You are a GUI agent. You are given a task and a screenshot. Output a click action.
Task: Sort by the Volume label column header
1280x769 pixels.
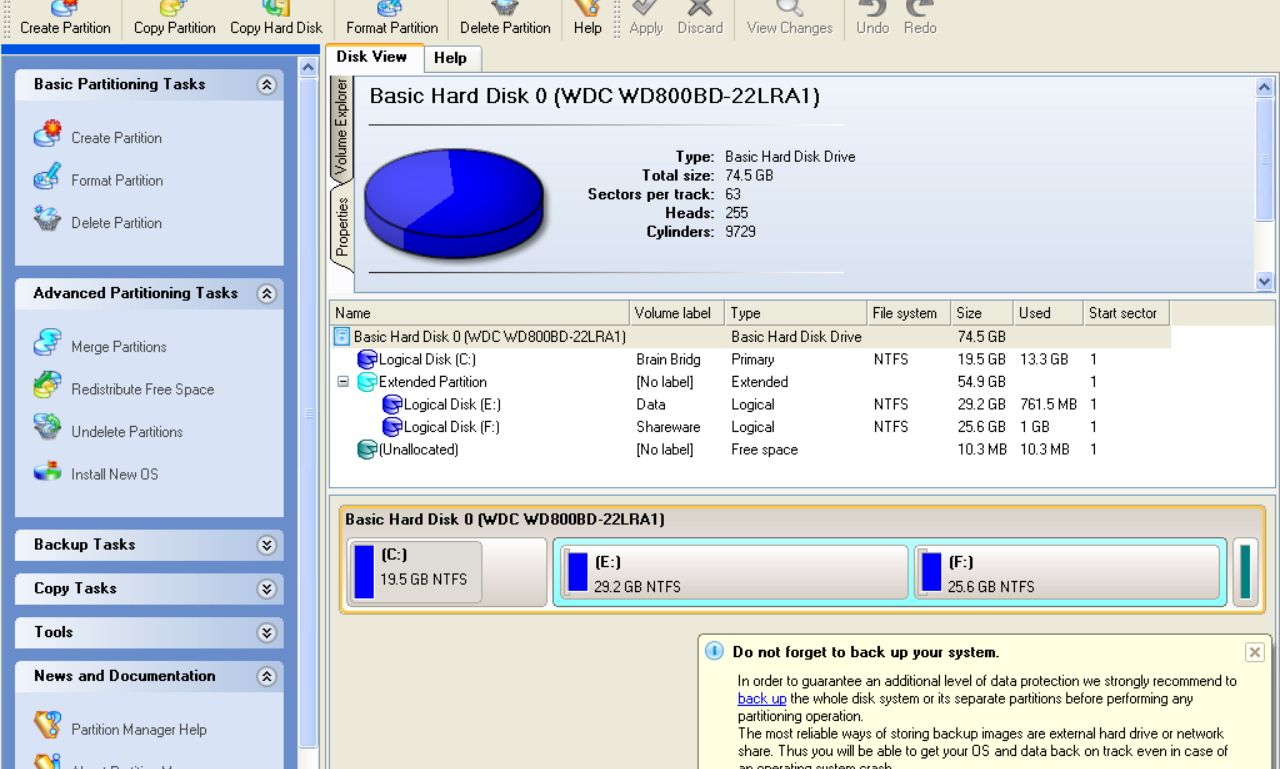677,313
